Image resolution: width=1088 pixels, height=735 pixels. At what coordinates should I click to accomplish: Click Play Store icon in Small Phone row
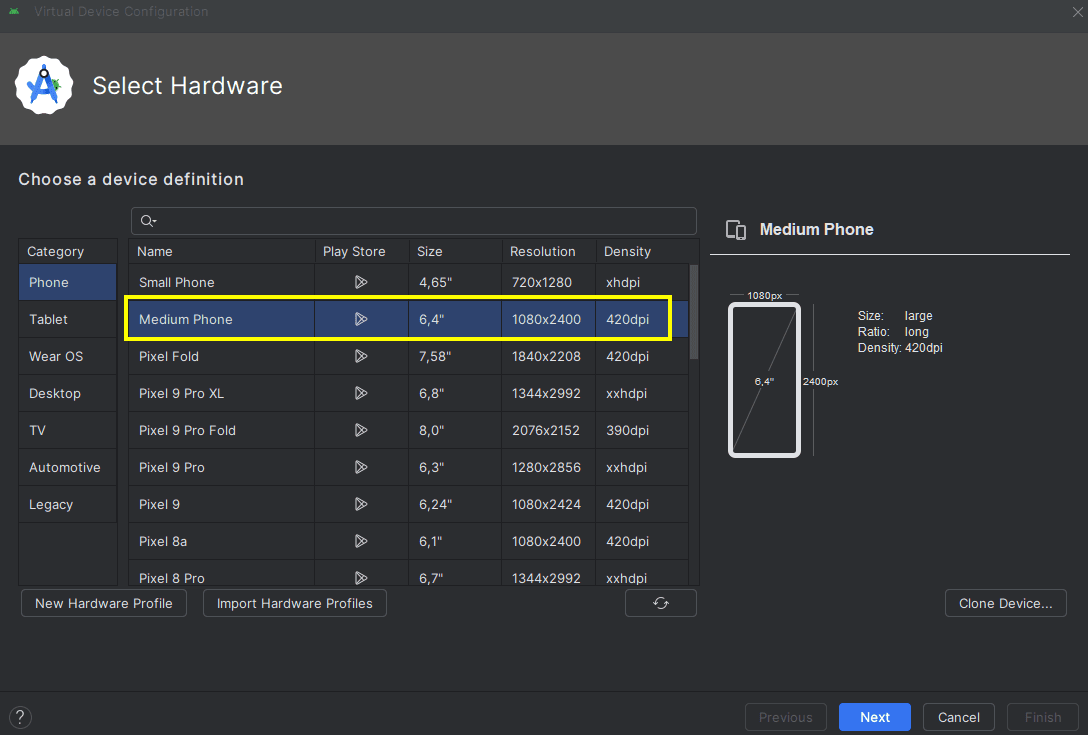pos(361,282)
